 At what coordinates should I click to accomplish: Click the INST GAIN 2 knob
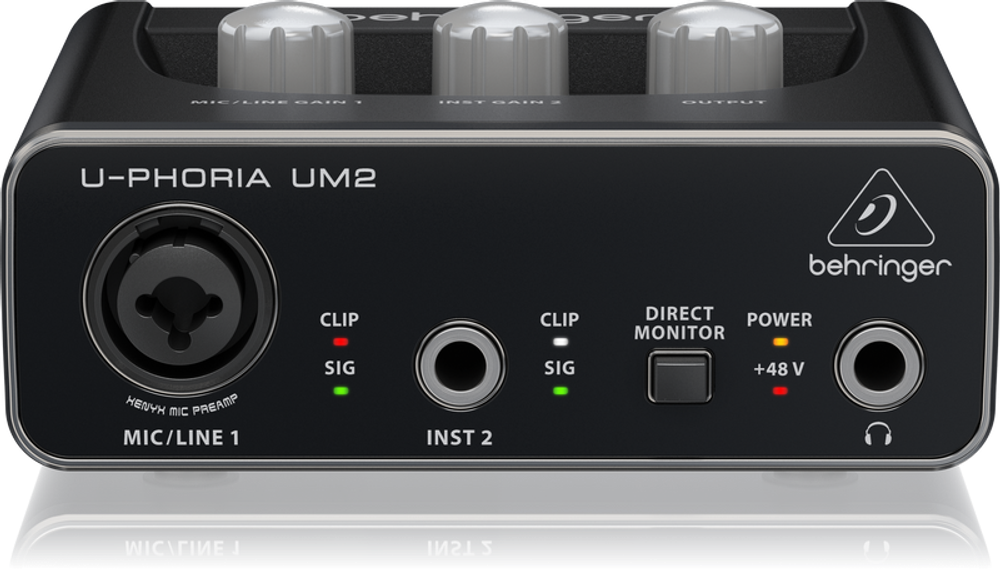point(500,46)
